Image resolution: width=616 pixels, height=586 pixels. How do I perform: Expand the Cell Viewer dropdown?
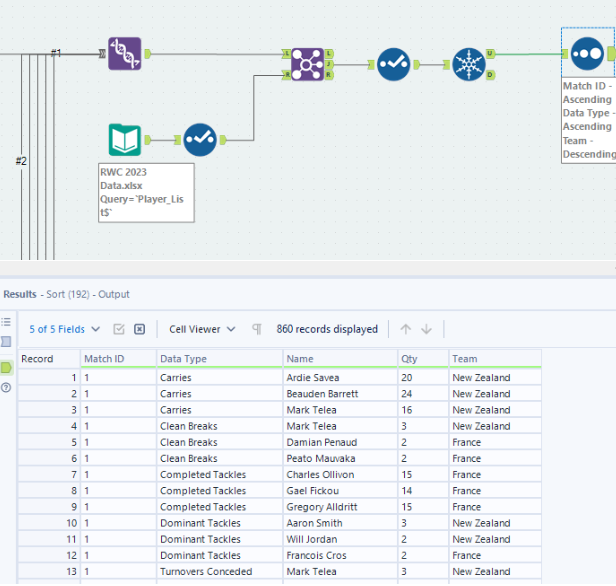pos(202,329)
